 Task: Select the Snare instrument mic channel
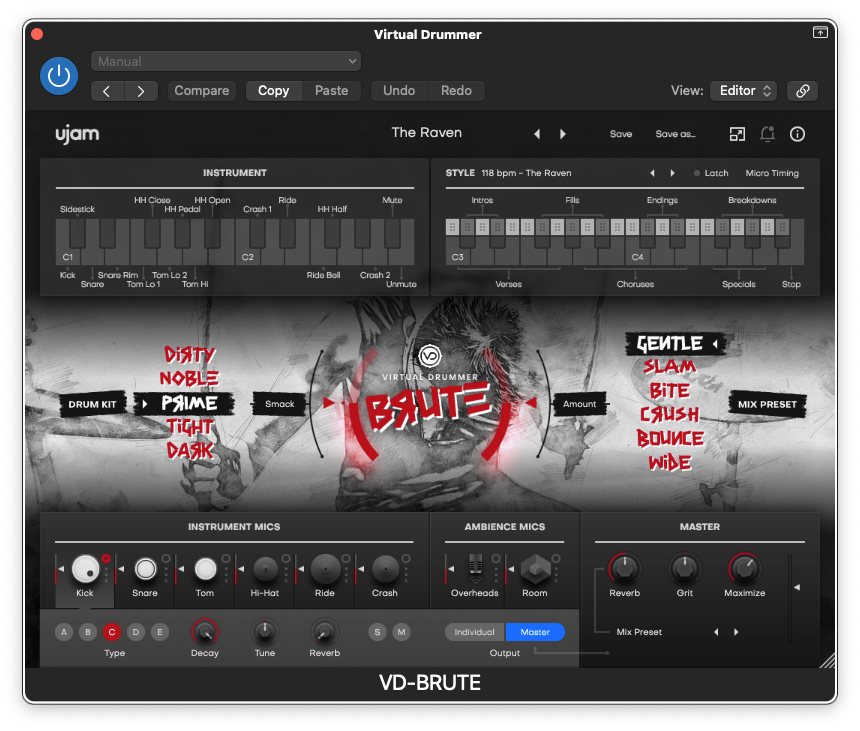pyautogui.click(x=145, y=569)
